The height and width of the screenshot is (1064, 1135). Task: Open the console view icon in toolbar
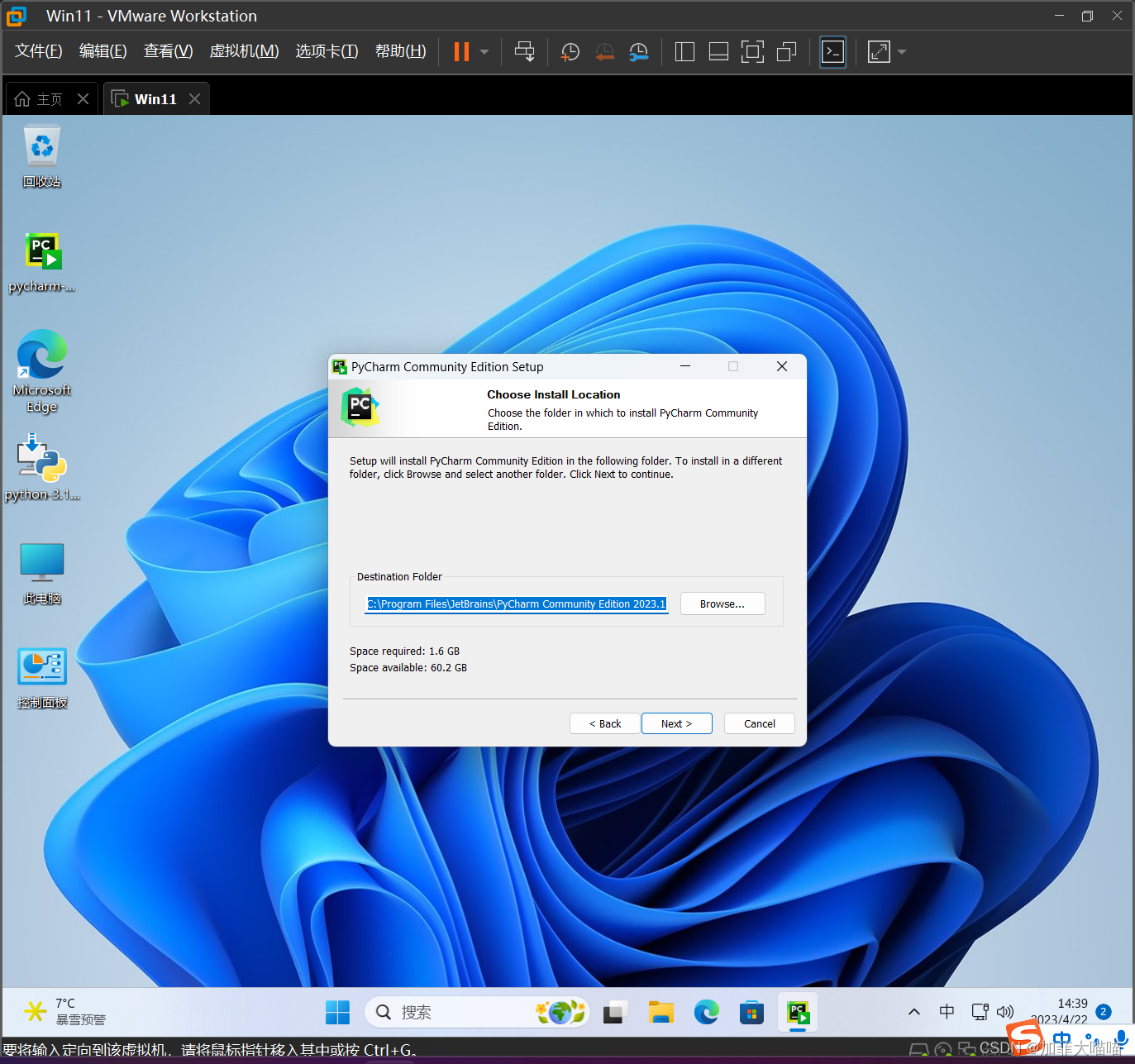pyautogui.click(x=832, y=52)
